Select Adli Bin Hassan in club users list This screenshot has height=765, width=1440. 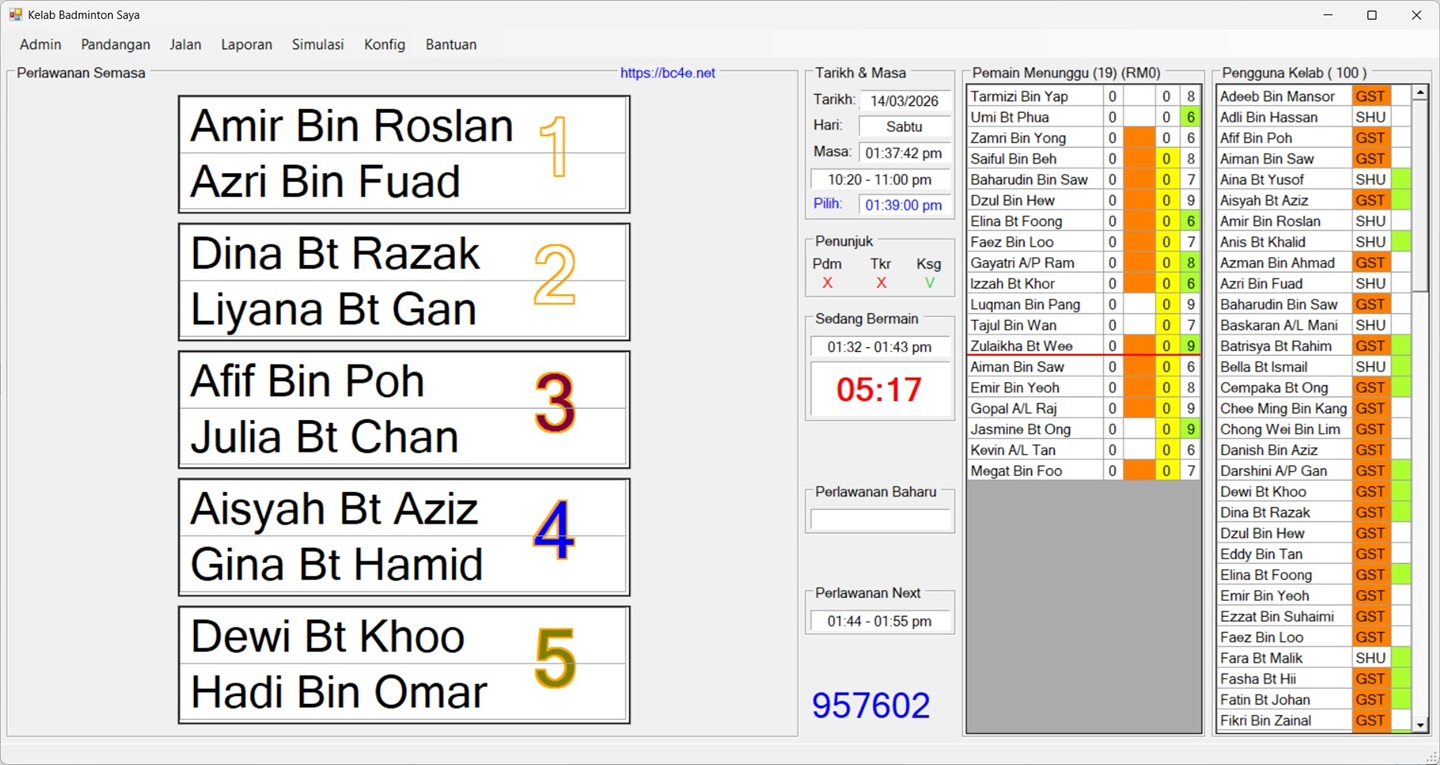point(1284,117)
